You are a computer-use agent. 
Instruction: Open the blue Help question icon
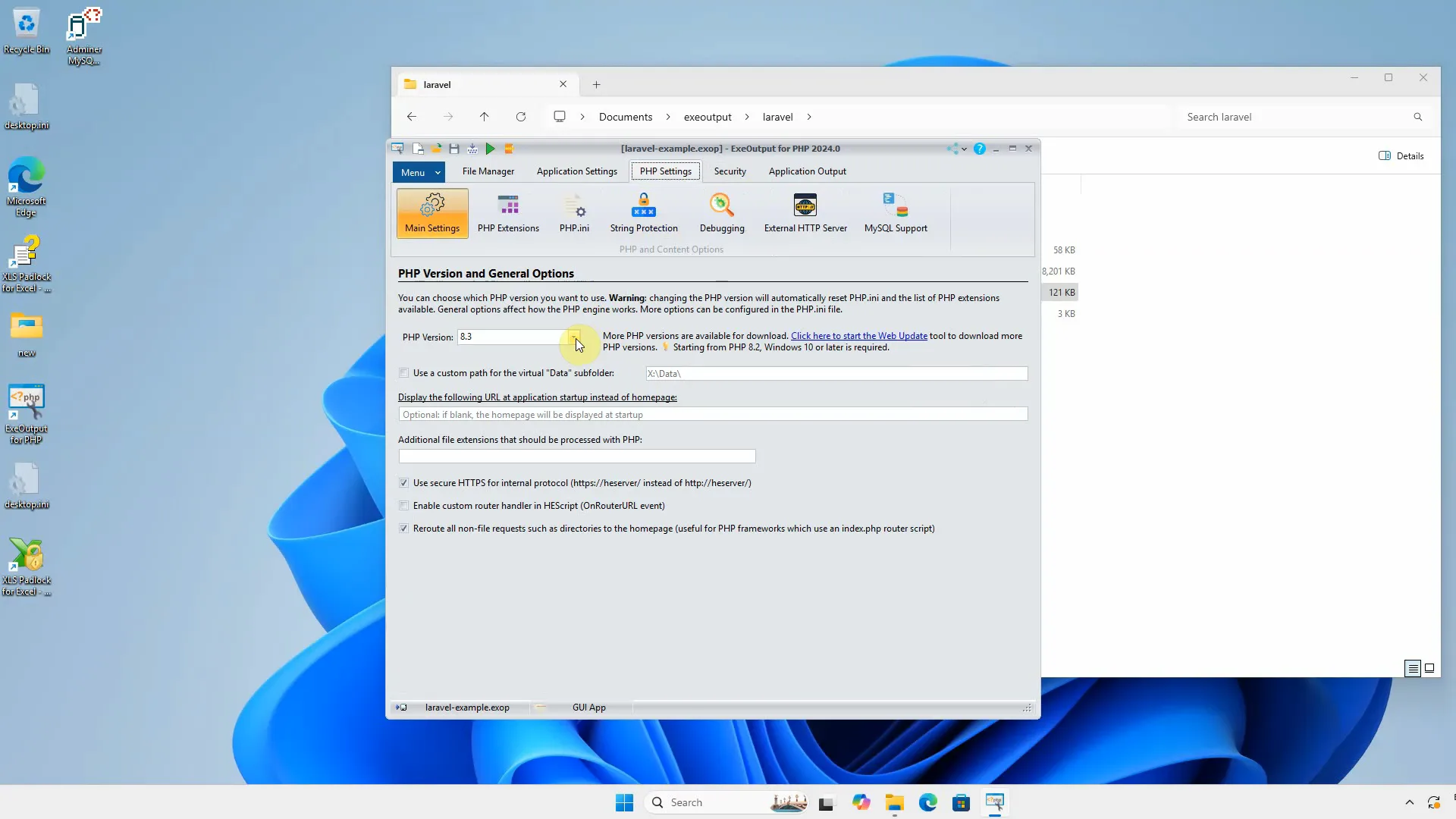980,149
